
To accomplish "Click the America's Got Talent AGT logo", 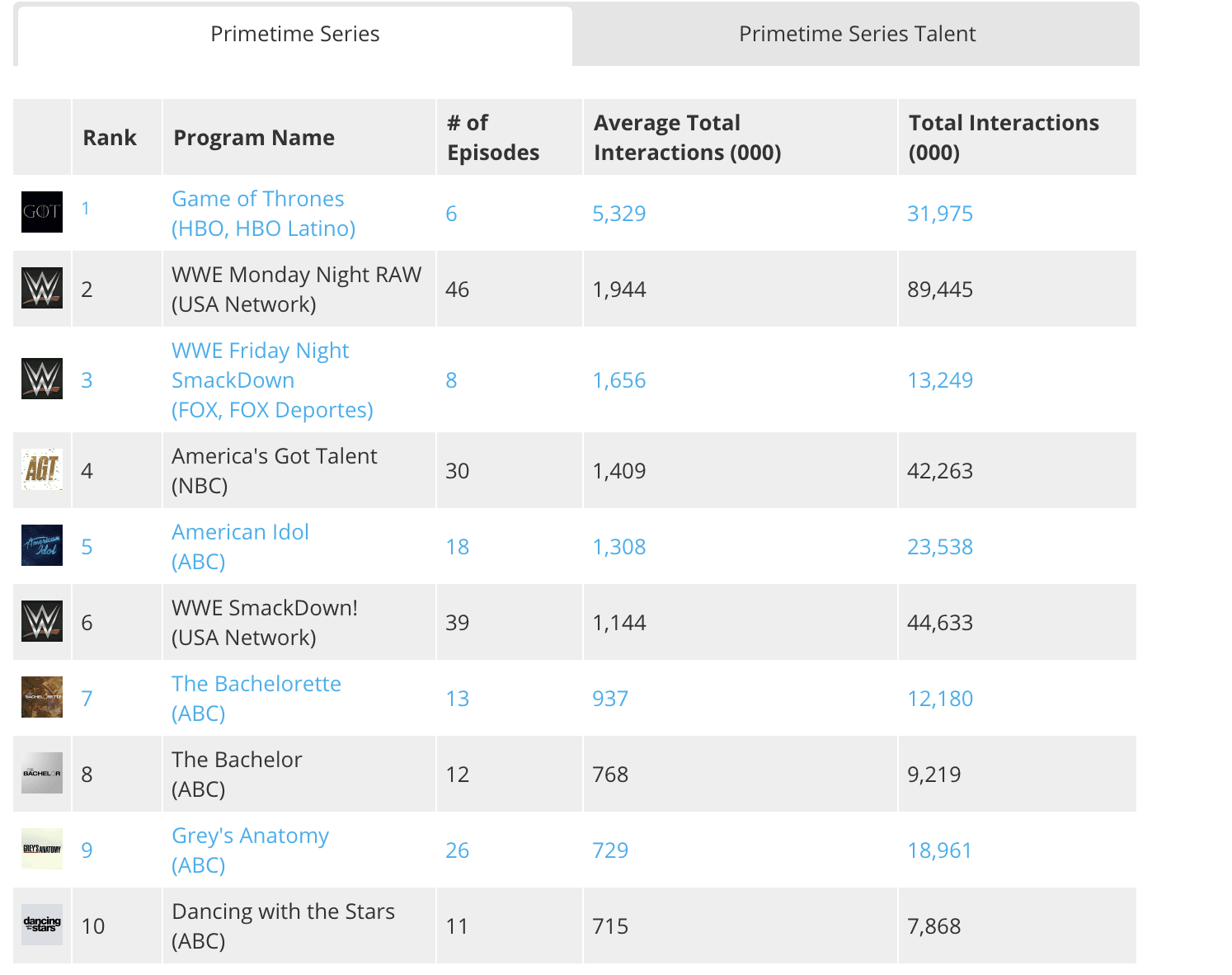I will click(x=42, y=469).
